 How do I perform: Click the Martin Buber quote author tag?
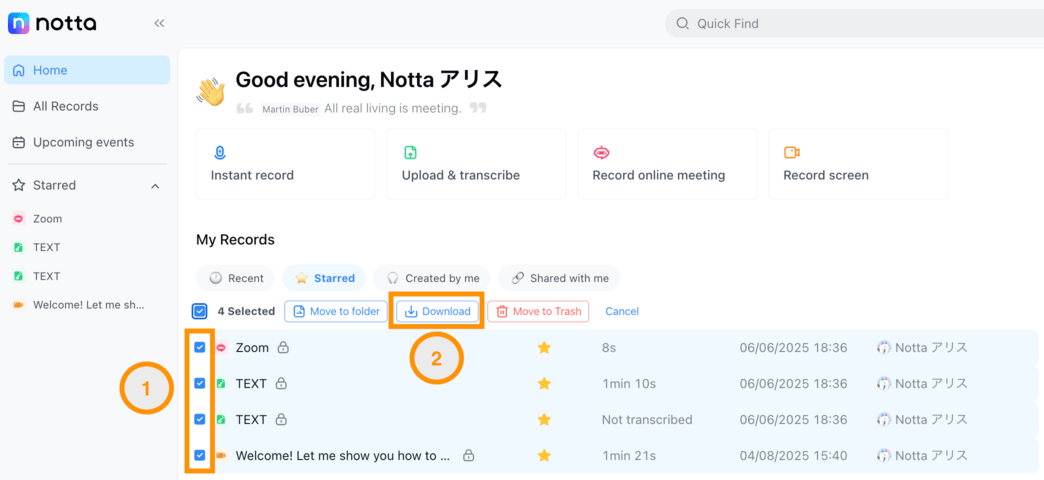290,109
